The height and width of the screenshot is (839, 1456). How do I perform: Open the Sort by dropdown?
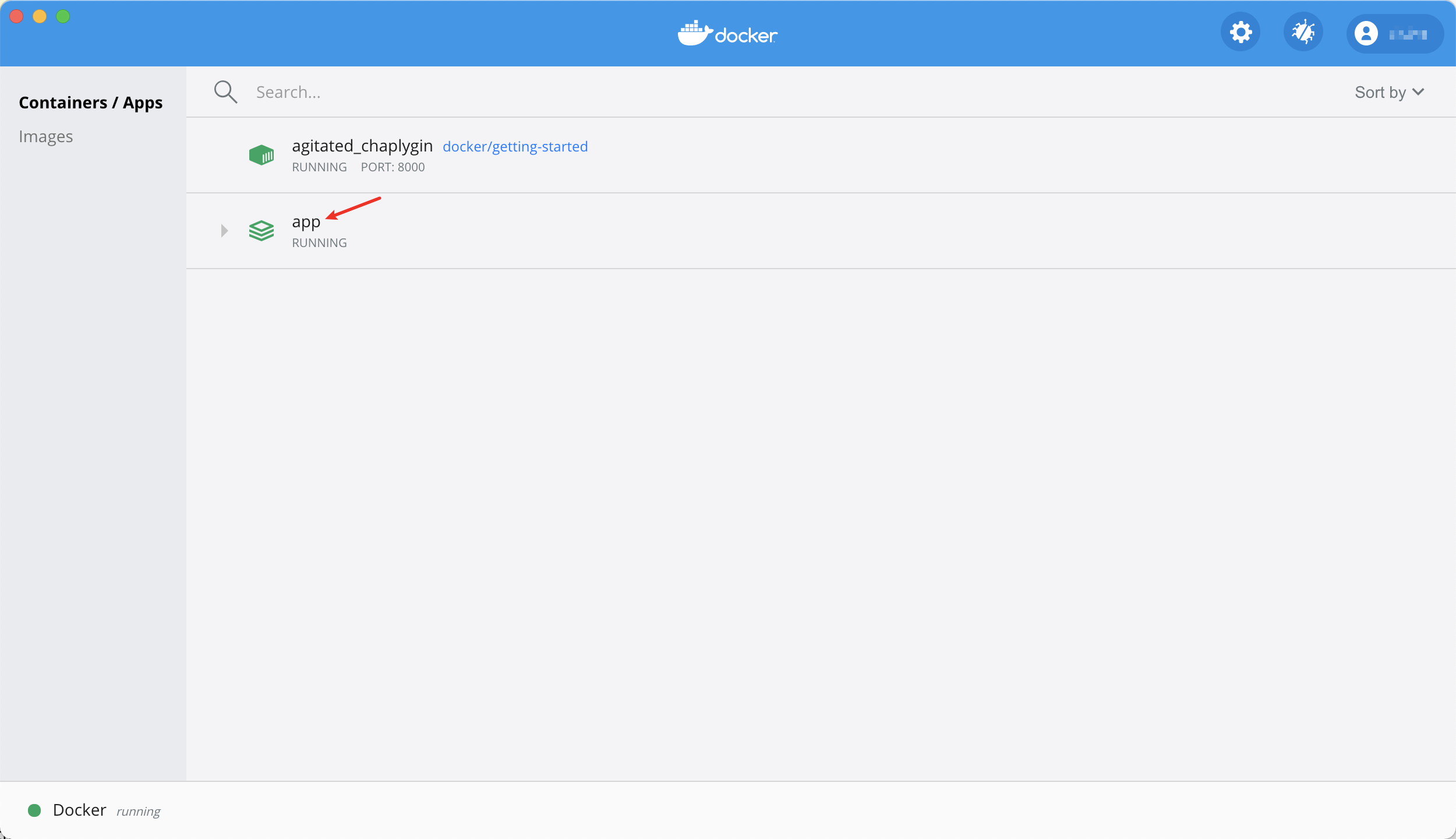pos(1389,92)
